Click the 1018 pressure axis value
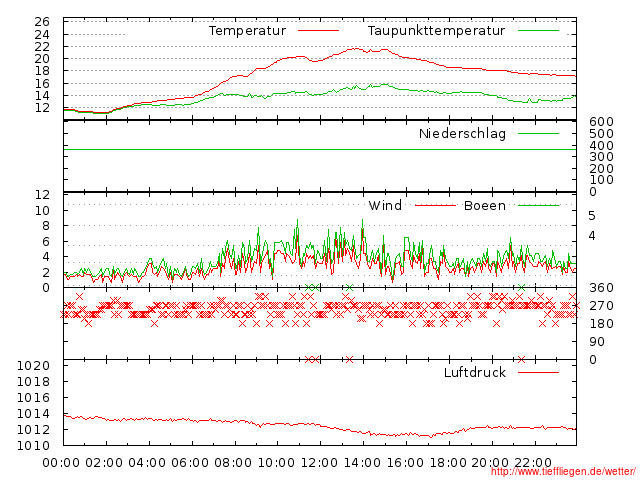This screenshot has height=480, width=640. [33, 382]
